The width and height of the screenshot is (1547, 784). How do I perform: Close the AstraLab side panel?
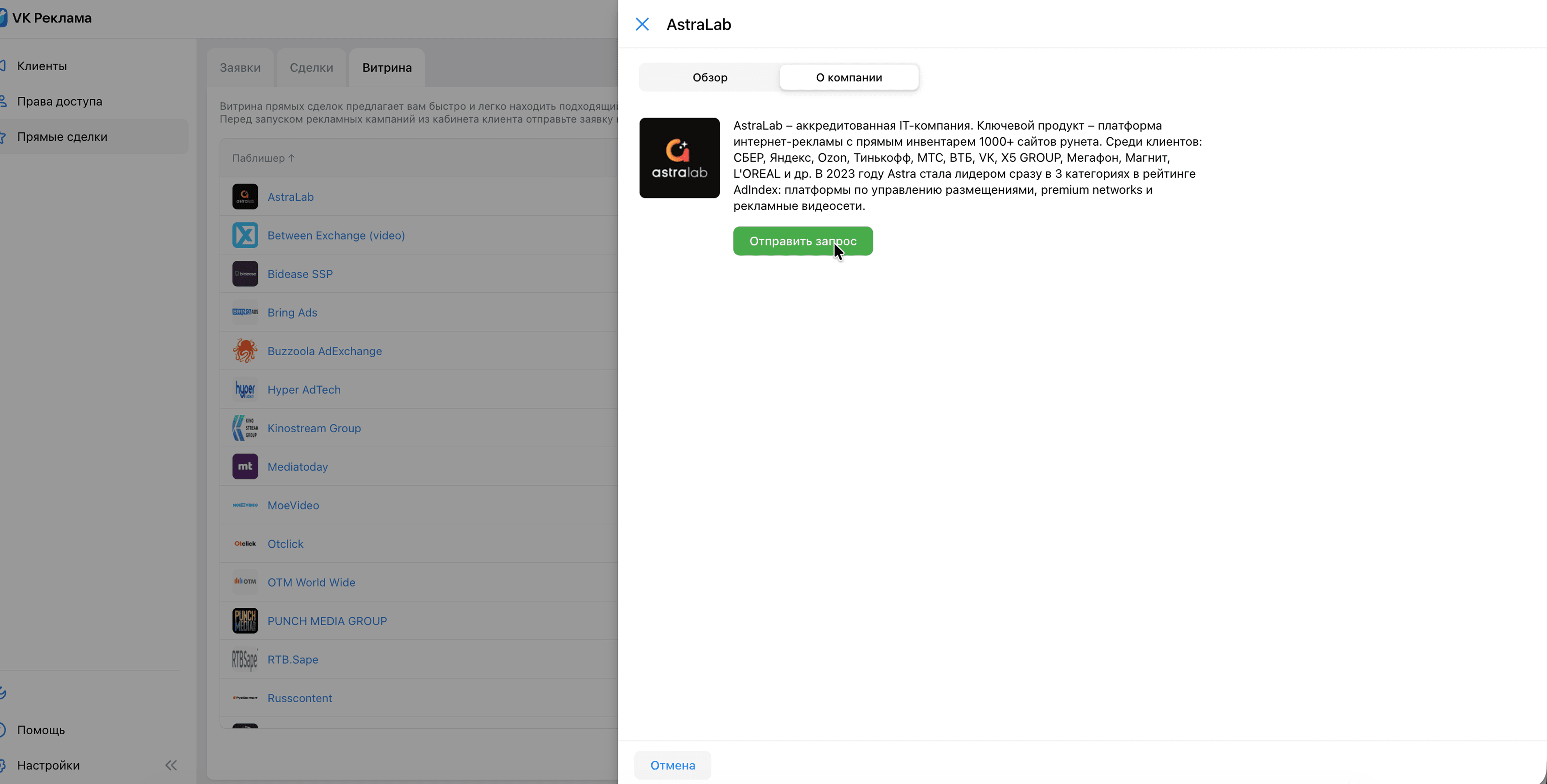pyautogui.click(x=642, y=25)
